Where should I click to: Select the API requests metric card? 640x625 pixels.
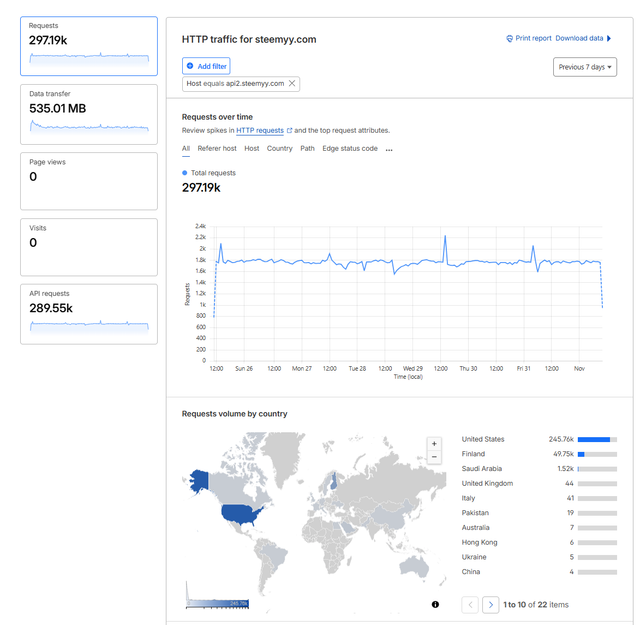tap(89, 314)
